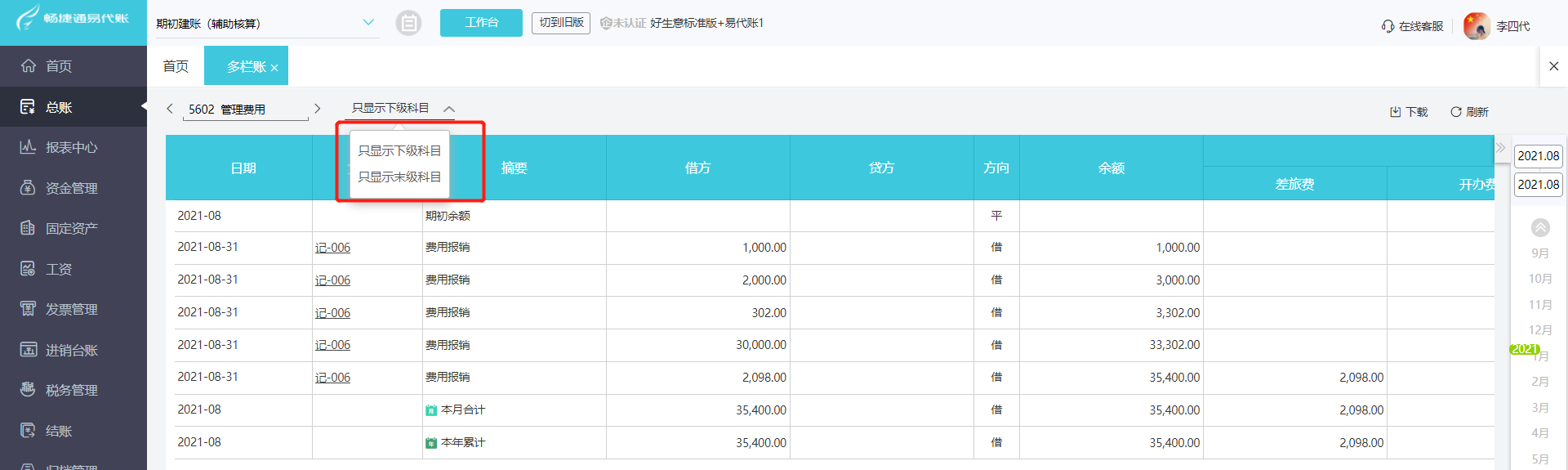Go to the next account with right arrow
This screenshot has width=1568, height=470.
click(317, 109)
